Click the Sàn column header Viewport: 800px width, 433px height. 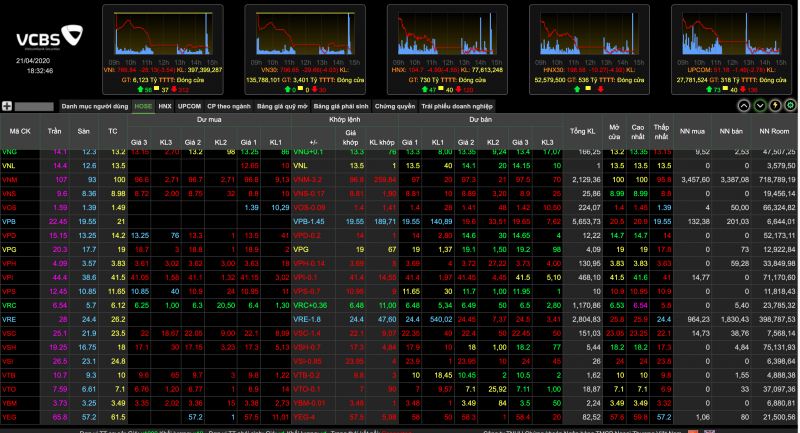pos(84,131)
